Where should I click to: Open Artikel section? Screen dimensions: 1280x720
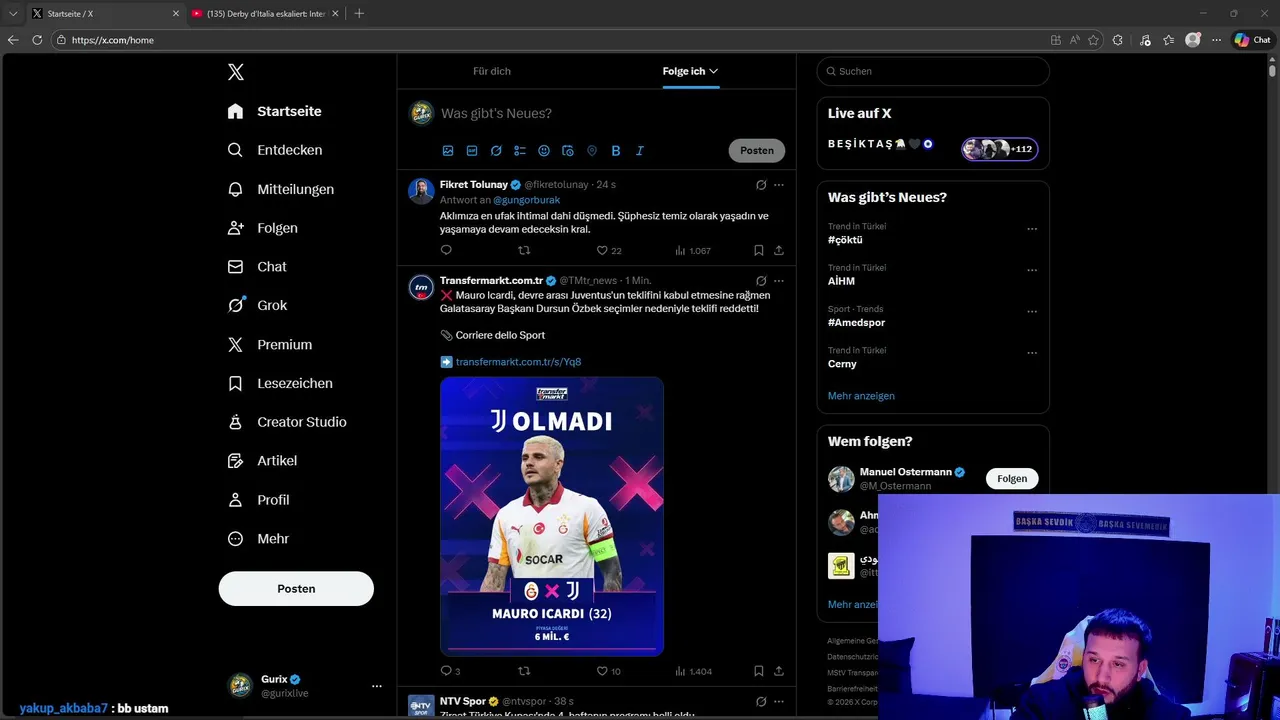(x=261, y=461)
